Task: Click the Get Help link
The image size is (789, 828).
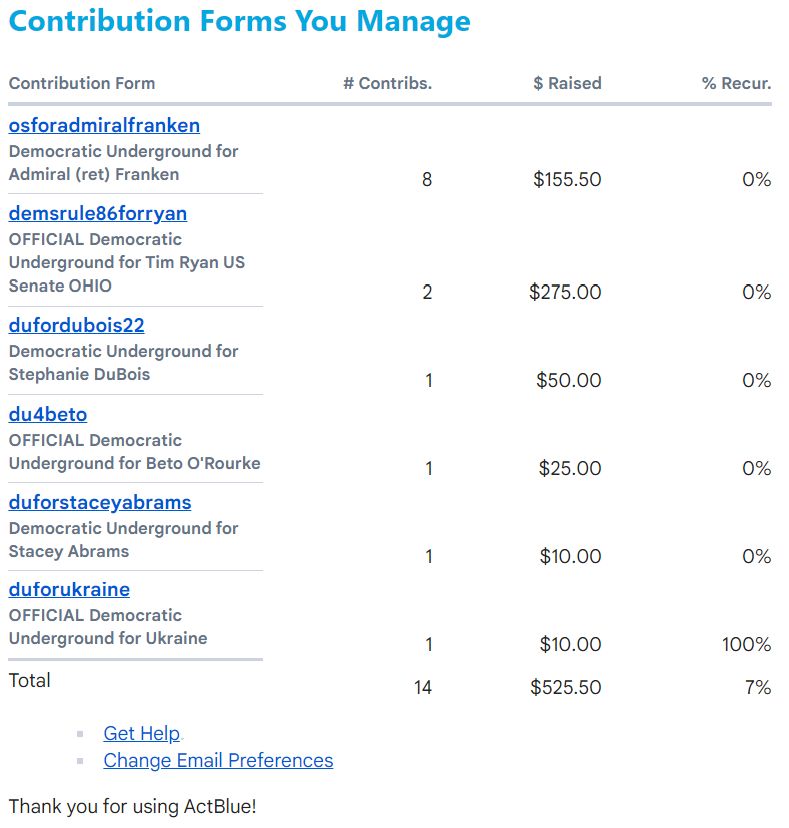Action: (142, 733)
